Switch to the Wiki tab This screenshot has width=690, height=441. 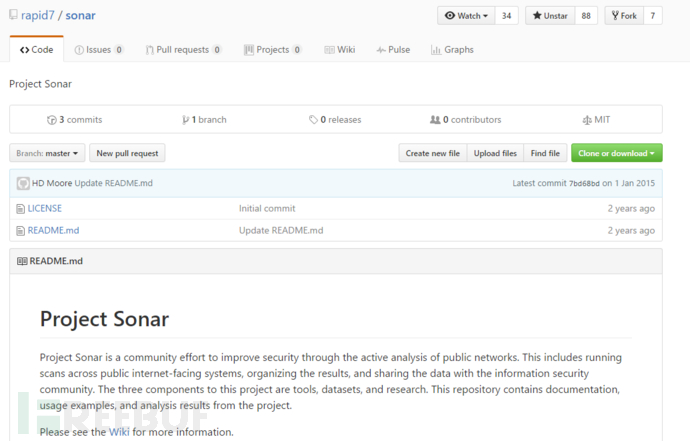click(x=340, y=50)
